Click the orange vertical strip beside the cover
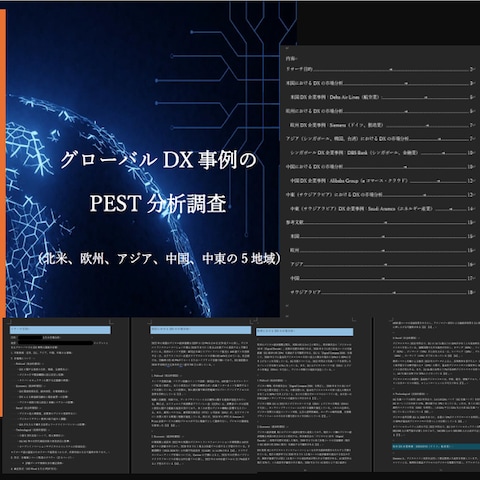 (x=3, y=213)
